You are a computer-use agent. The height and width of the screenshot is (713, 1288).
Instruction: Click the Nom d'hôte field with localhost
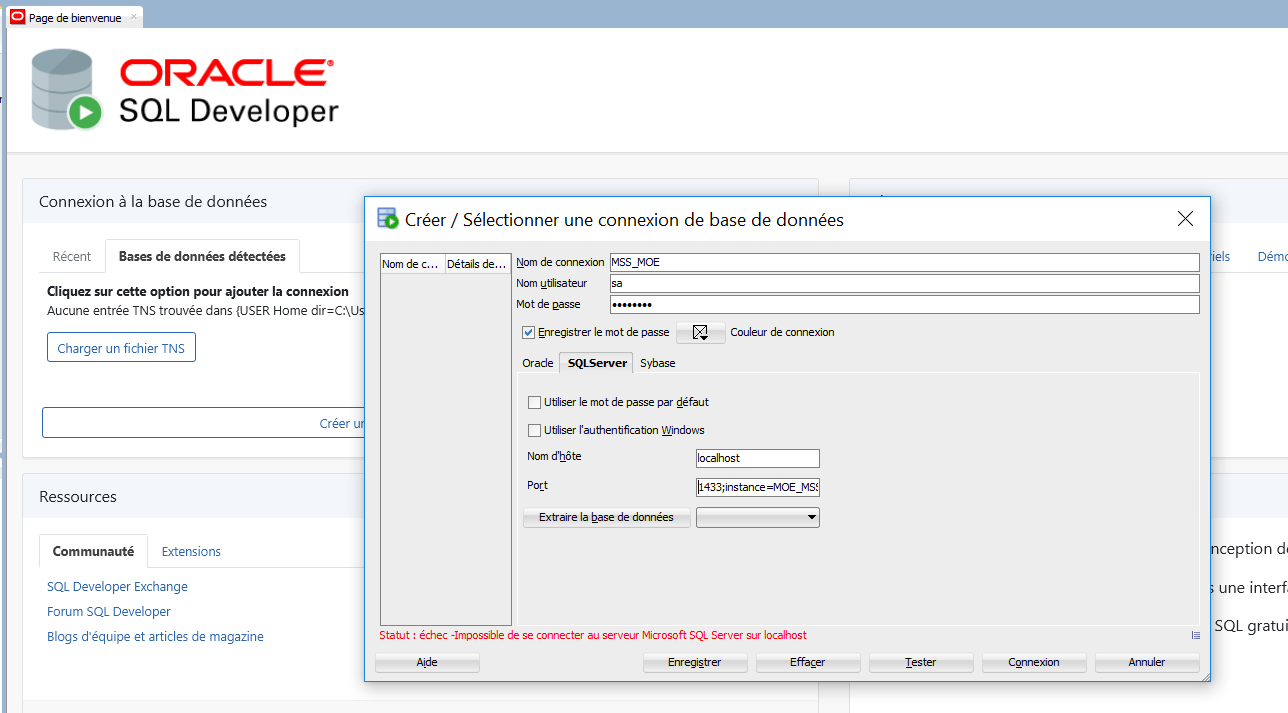(x=758, y=458)
